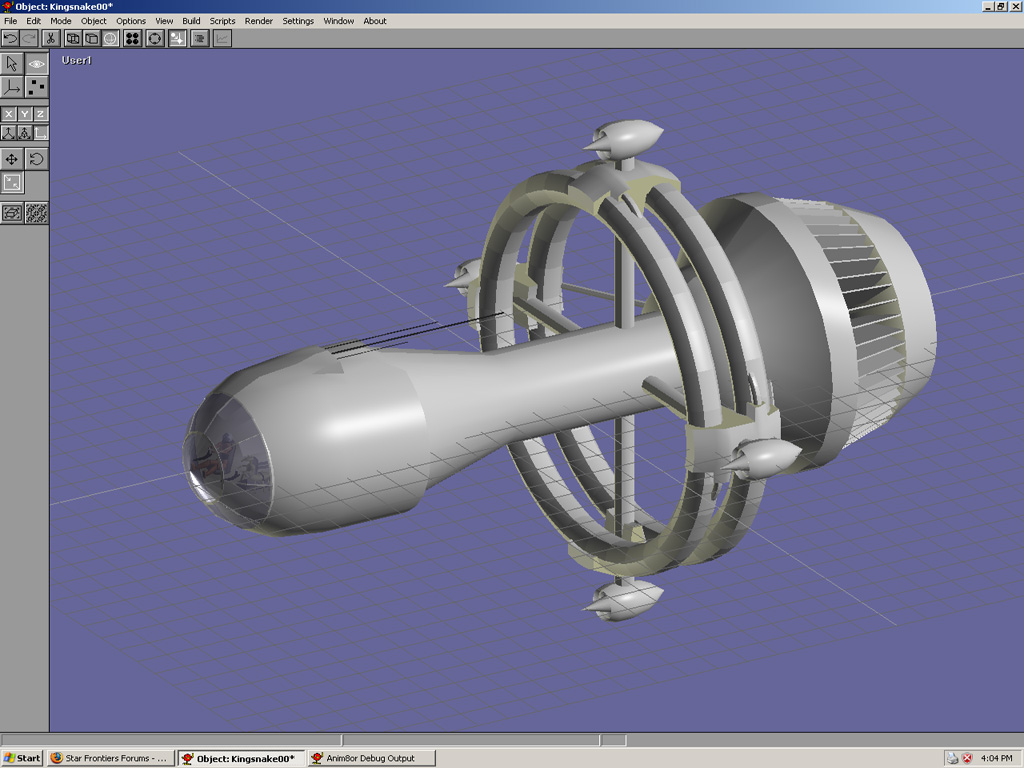1024x768 pixels.
Task: Open the Window menu
Action: coord(338,21)
